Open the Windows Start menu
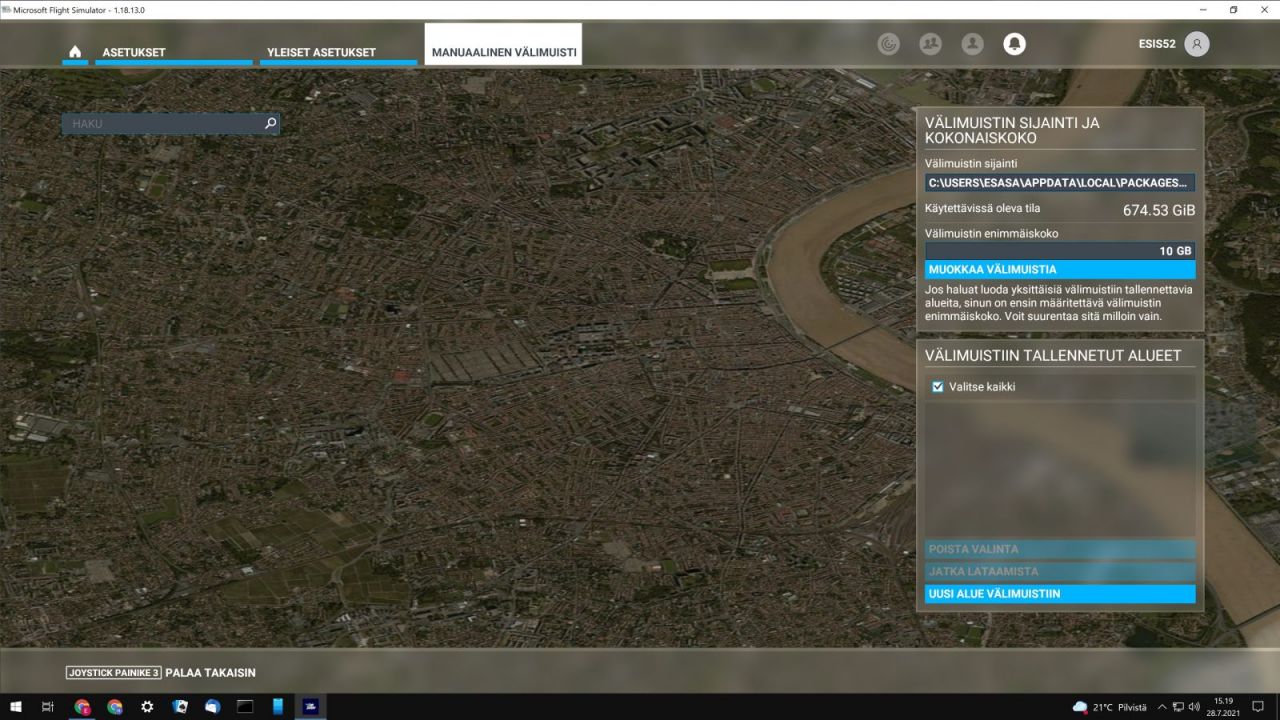 [16, 707]
